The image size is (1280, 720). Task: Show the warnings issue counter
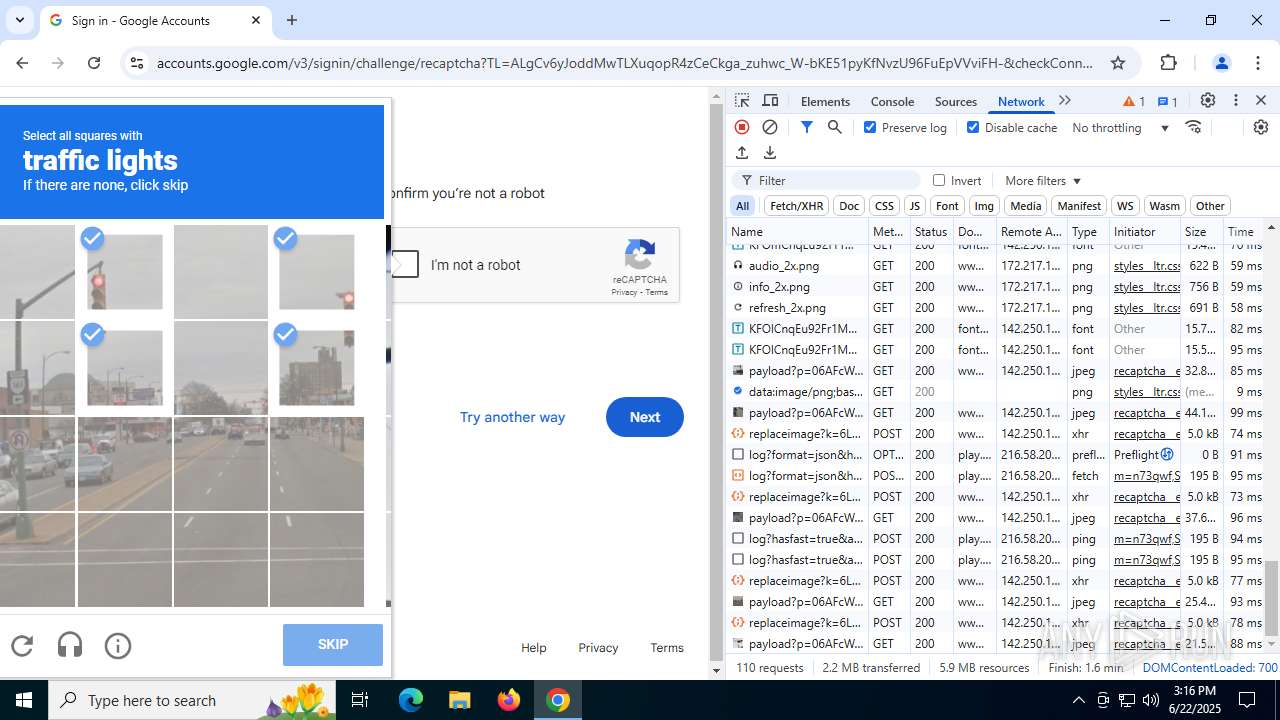[x=1134, y=101]
